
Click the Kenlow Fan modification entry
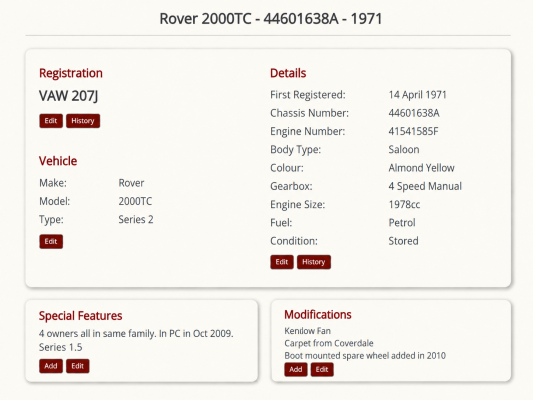point(308,331)
